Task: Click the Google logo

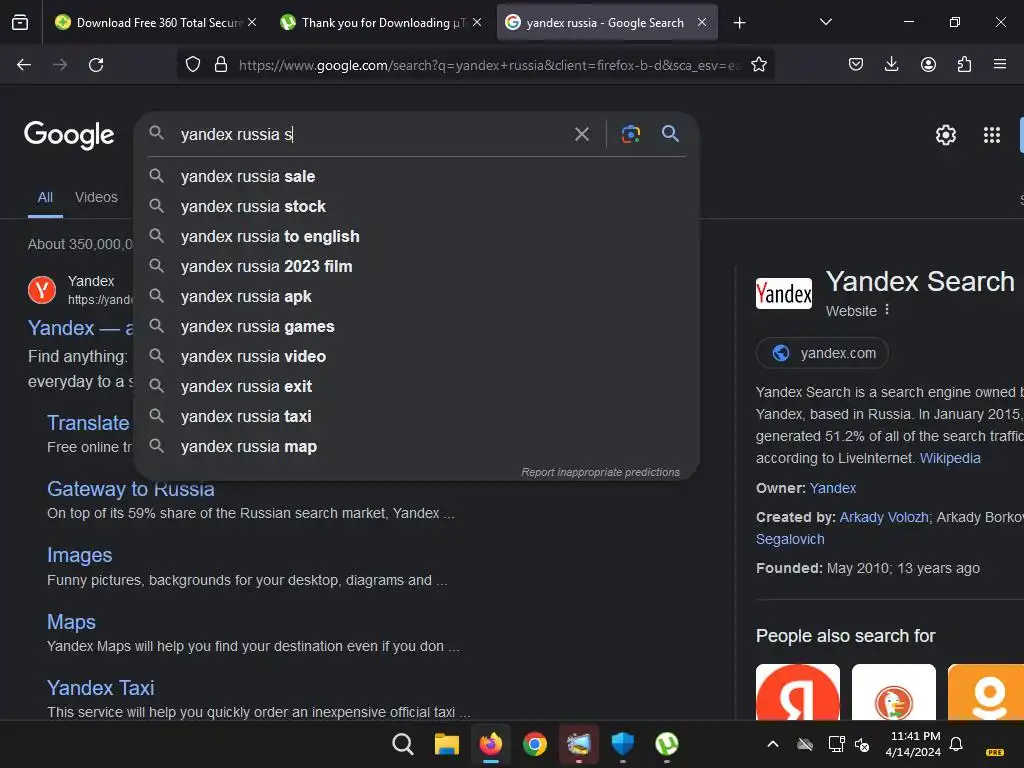Action: [69, 135]
